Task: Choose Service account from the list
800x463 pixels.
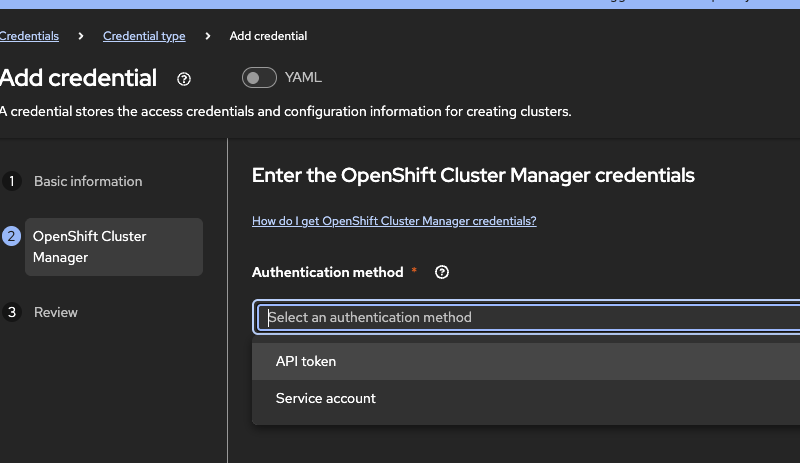Action: (326, 398)
